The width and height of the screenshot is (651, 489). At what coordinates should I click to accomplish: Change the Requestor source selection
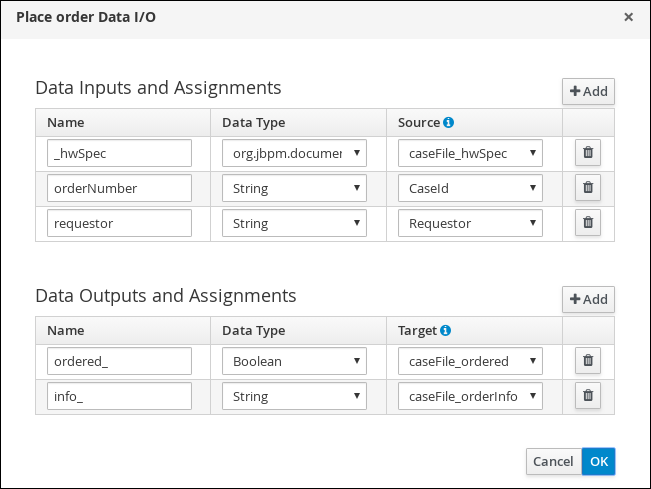click(x=470, y=224)
